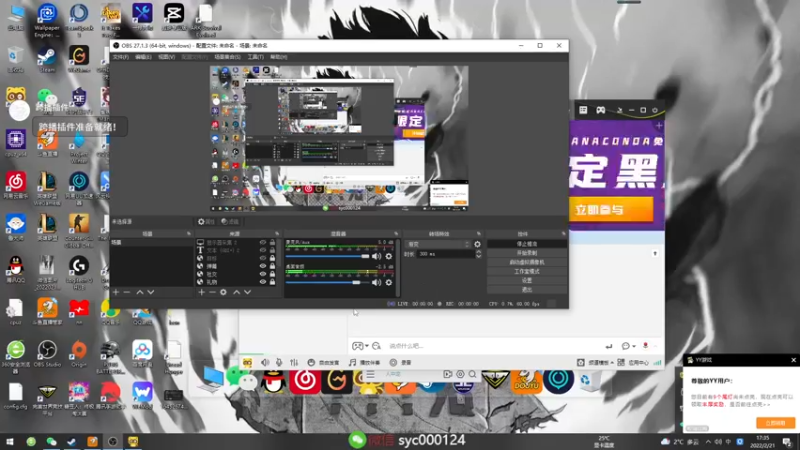Toggle visibility eye of 弹幕 source
The image size is (800, 450).
[263, 266]
